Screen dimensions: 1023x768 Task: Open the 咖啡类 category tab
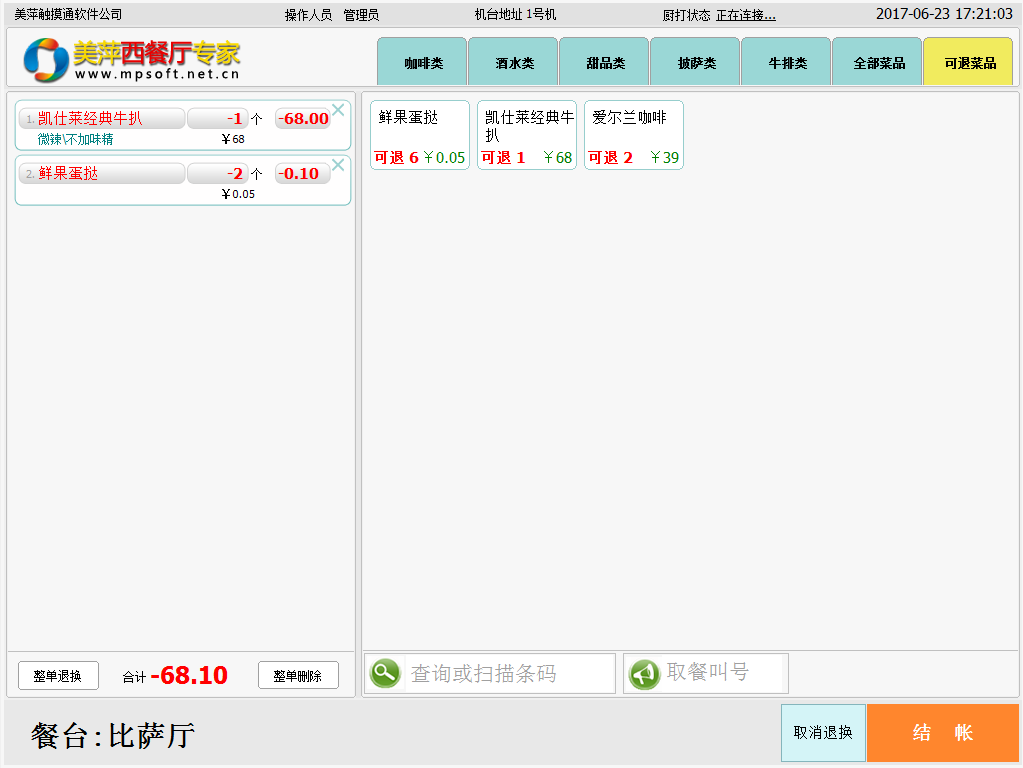point(422,63)
